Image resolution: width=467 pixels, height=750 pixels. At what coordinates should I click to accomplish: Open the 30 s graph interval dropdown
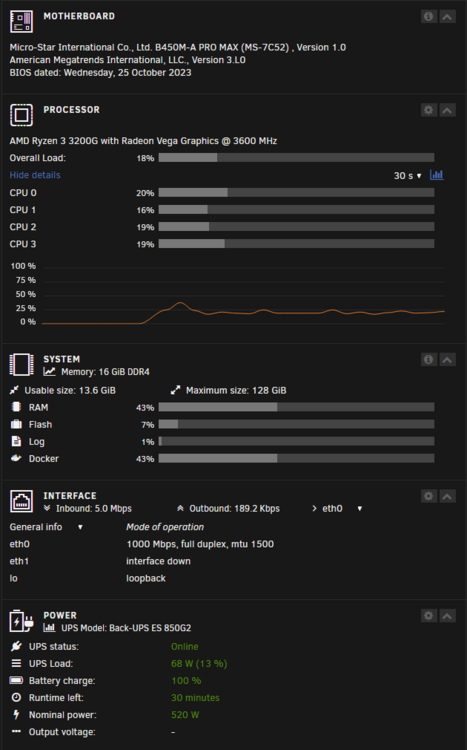tap(407, 176)
